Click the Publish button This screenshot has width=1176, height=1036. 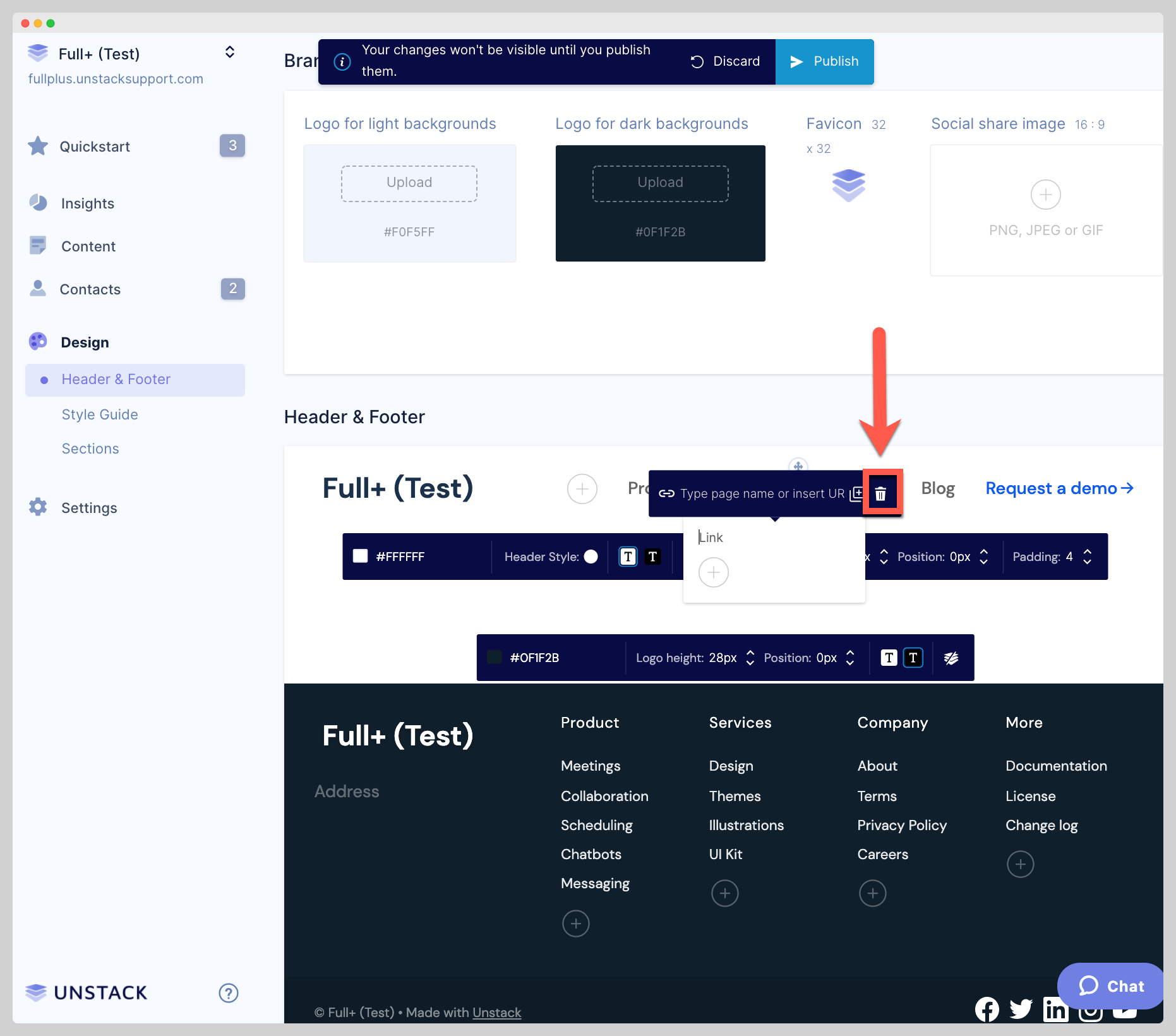pyautogui.click(x=824, y=61)
